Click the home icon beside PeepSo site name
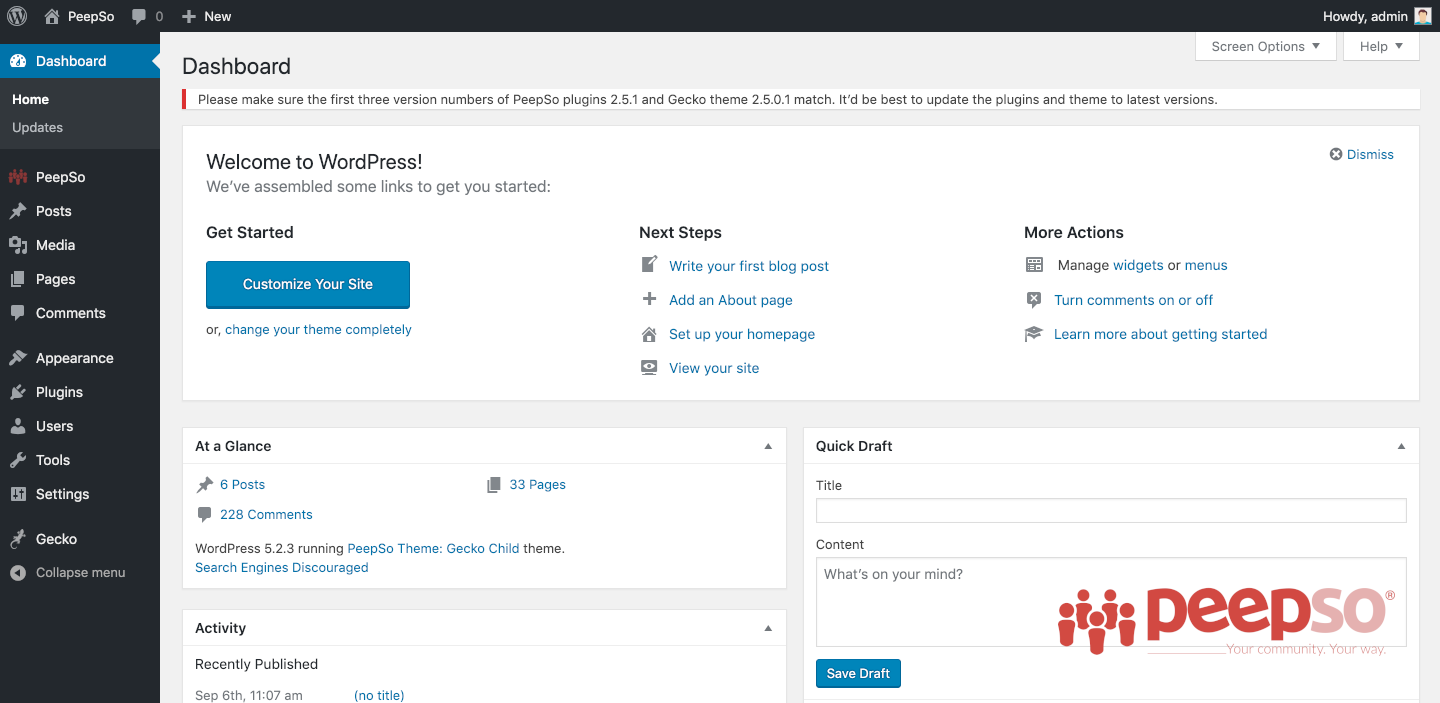The height and width of the screenshot is (703, 1440). (52, 16)
